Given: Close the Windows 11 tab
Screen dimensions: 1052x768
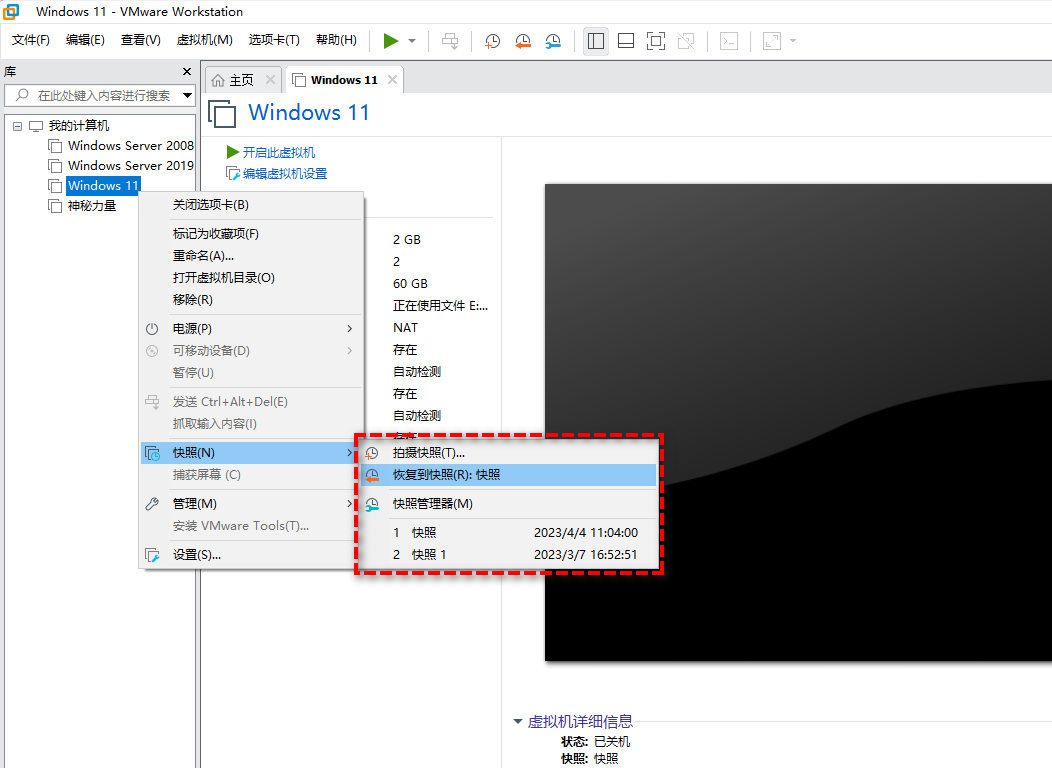Looking at the screenshot, I should coord(392,80).
